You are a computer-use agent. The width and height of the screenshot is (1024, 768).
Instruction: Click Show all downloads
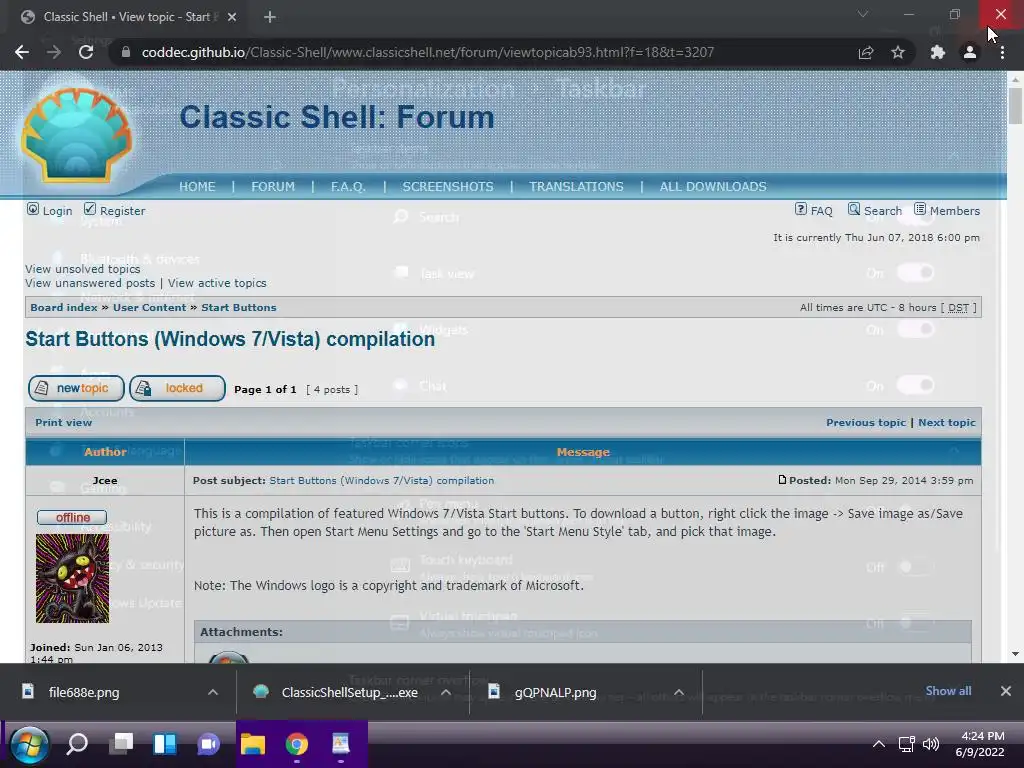[x=948, y=691]
